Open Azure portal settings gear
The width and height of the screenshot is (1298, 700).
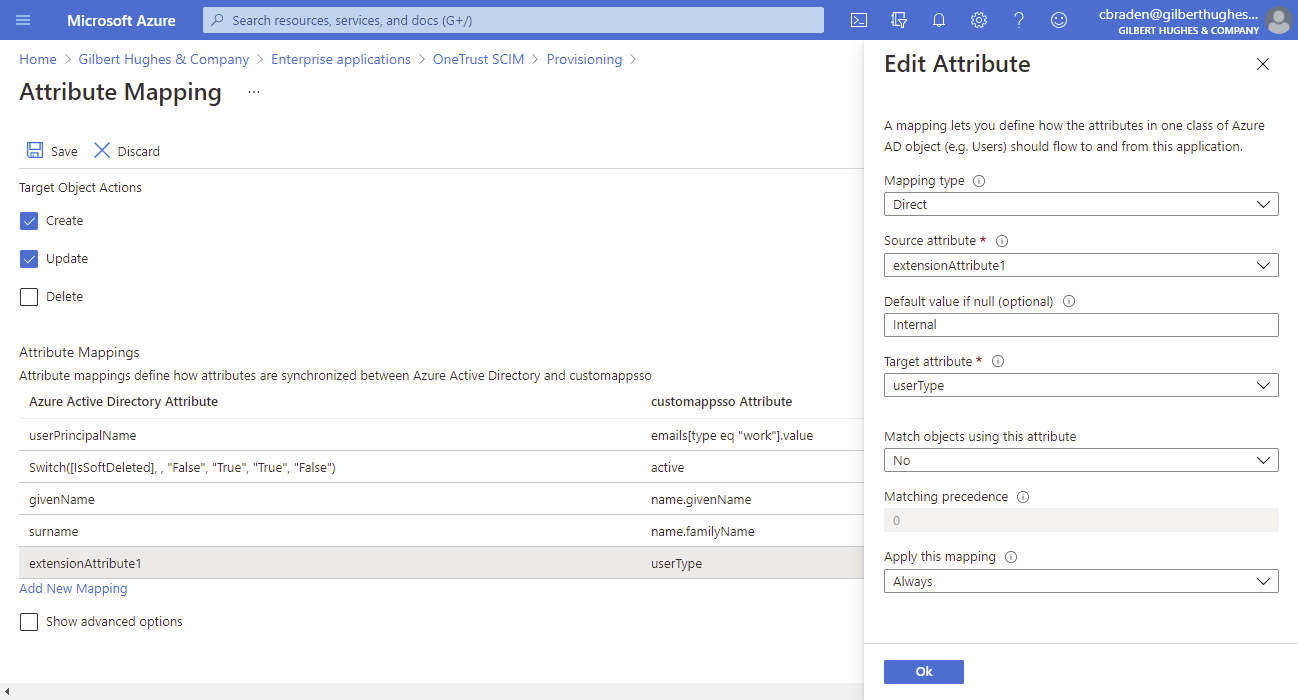[x=978, y=19]
